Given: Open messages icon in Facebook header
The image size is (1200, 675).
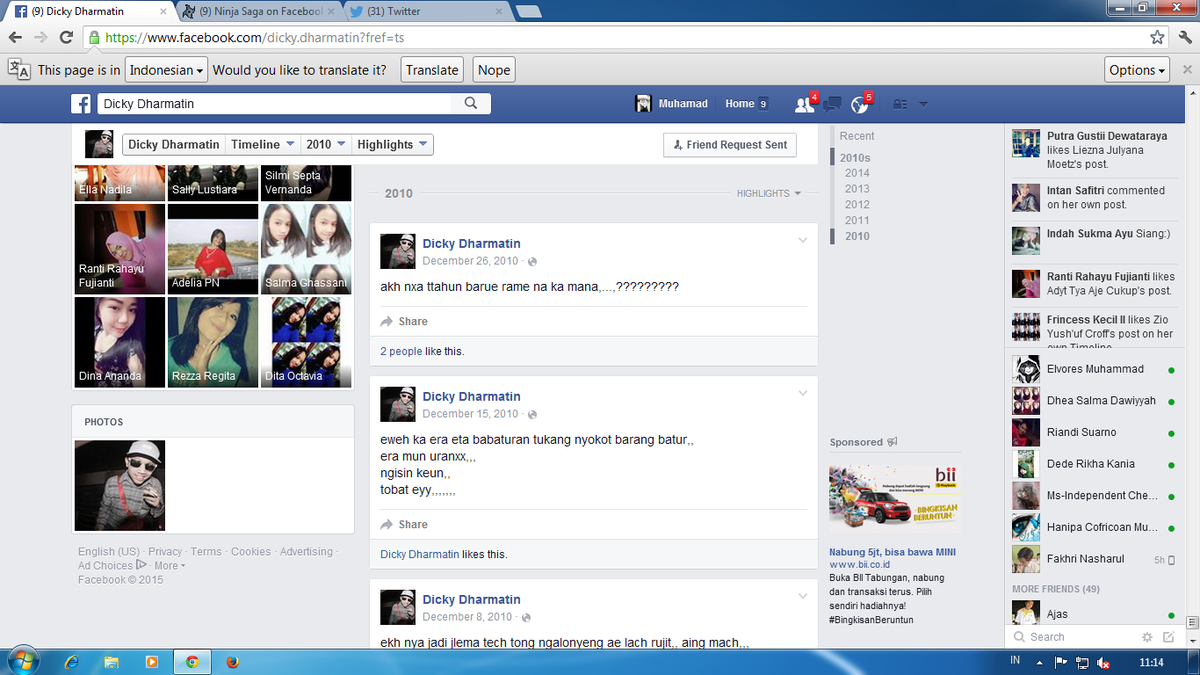Looking at the screenshot, I should pos(831,104).
